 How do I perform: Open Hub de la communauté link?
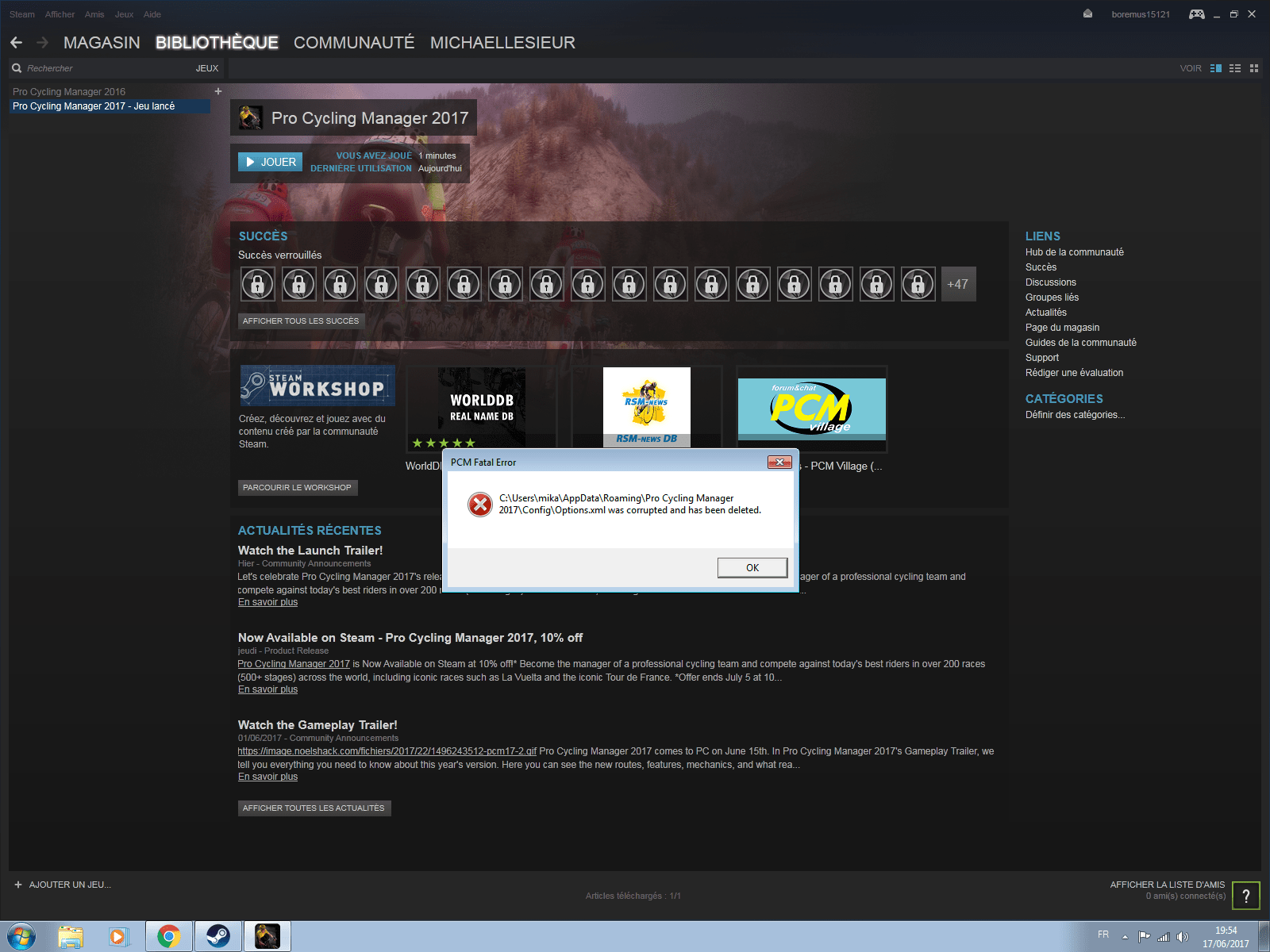[x=1074, y=252]
